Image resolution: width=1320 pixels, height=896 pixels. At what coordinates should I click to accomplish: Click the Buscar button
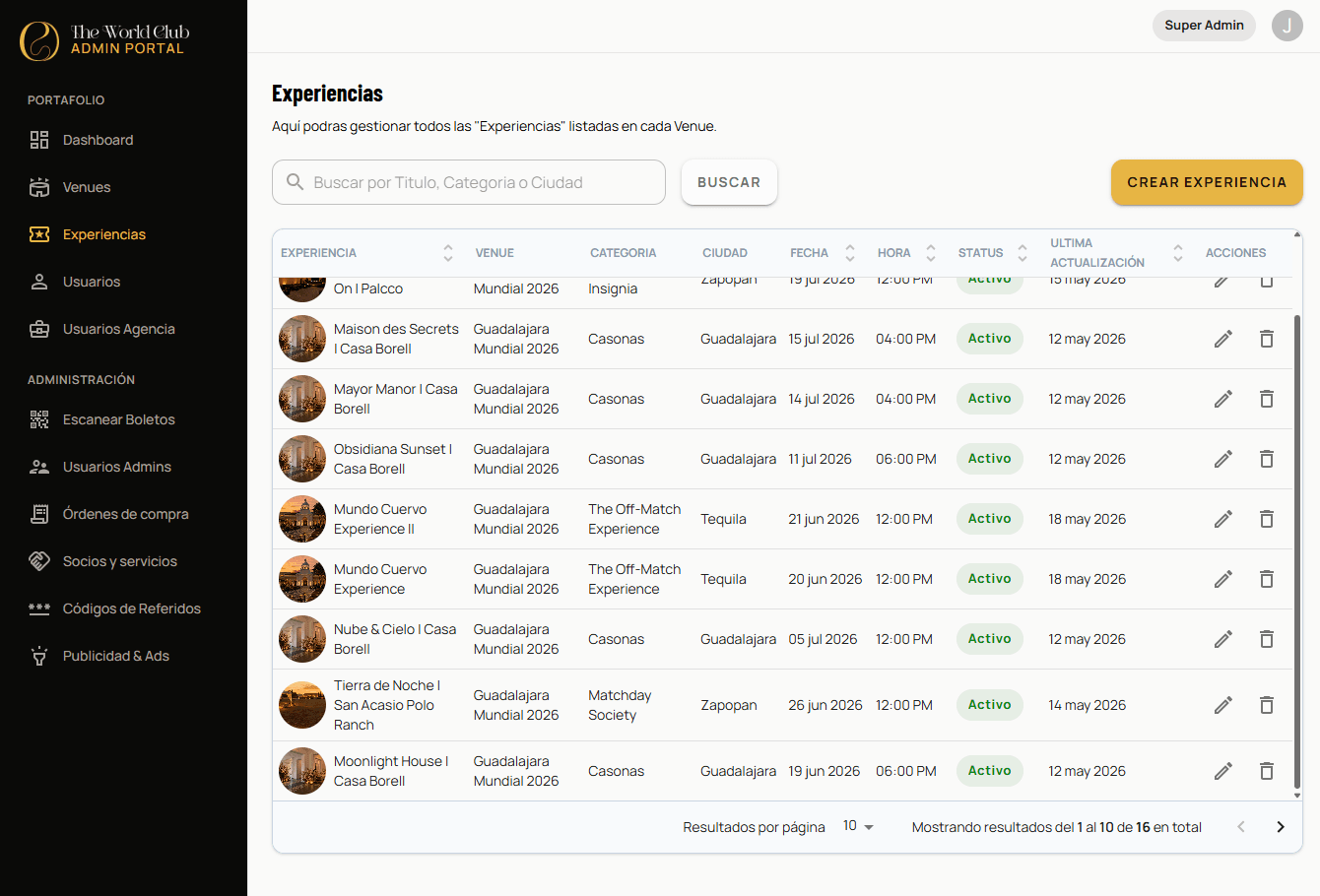(x=729, y=182)
